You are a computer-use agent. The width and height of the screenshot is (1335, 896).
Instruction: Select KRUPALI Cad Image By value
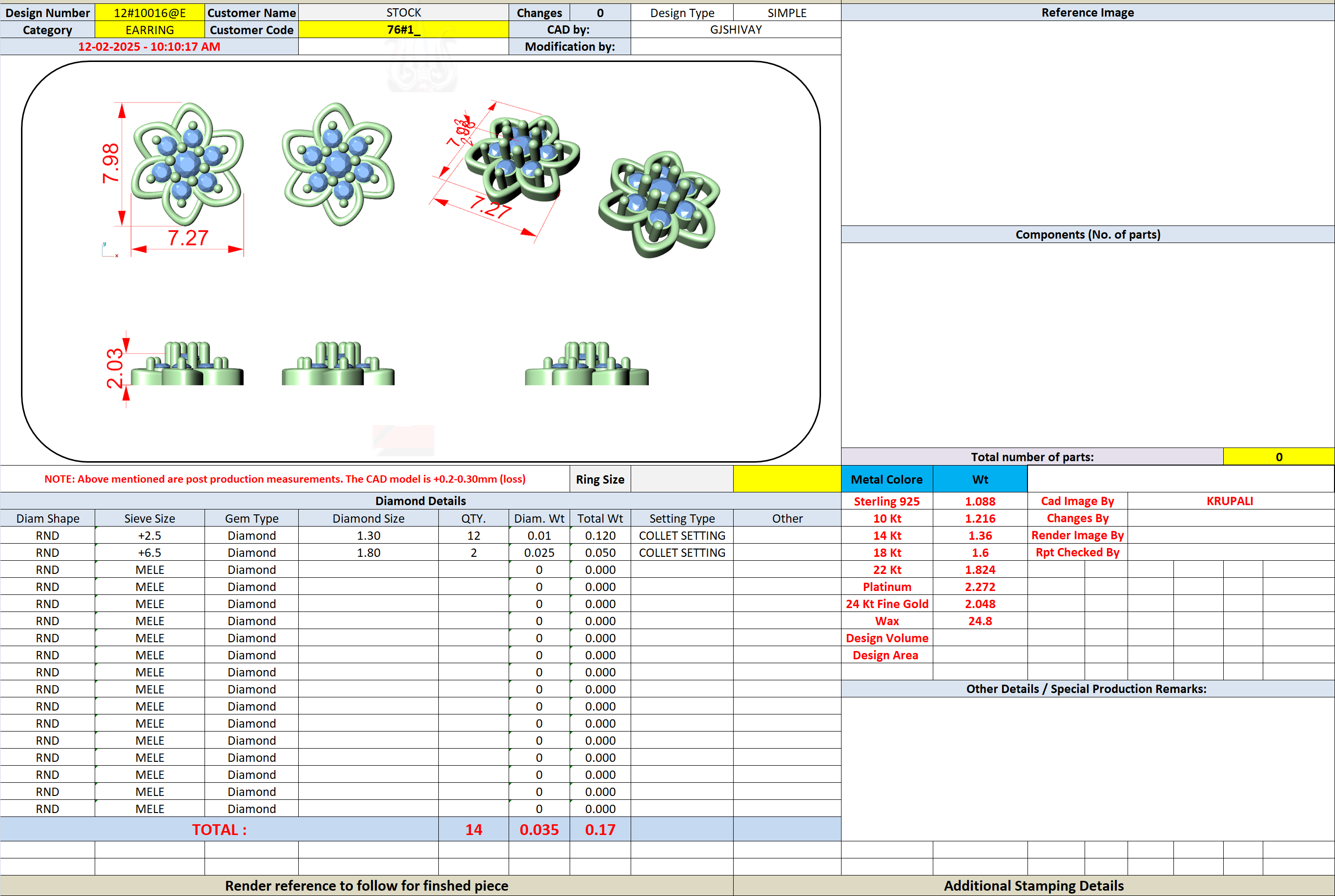click(x=1230, y=501)
